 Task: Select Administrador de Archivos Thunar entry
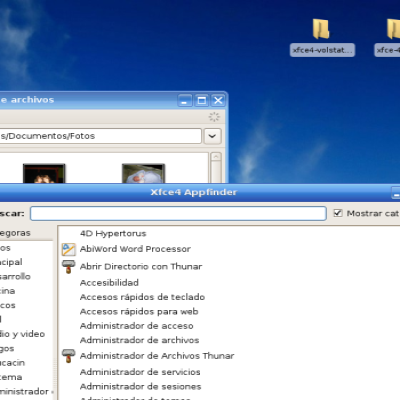(157, 356)
